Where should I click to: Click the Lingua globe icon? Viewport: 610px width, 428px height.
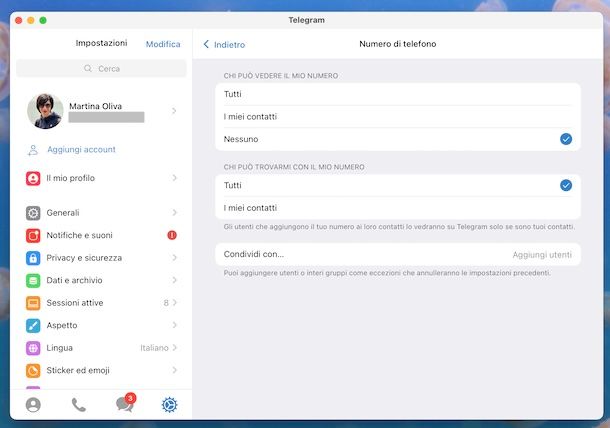[33, 348]
